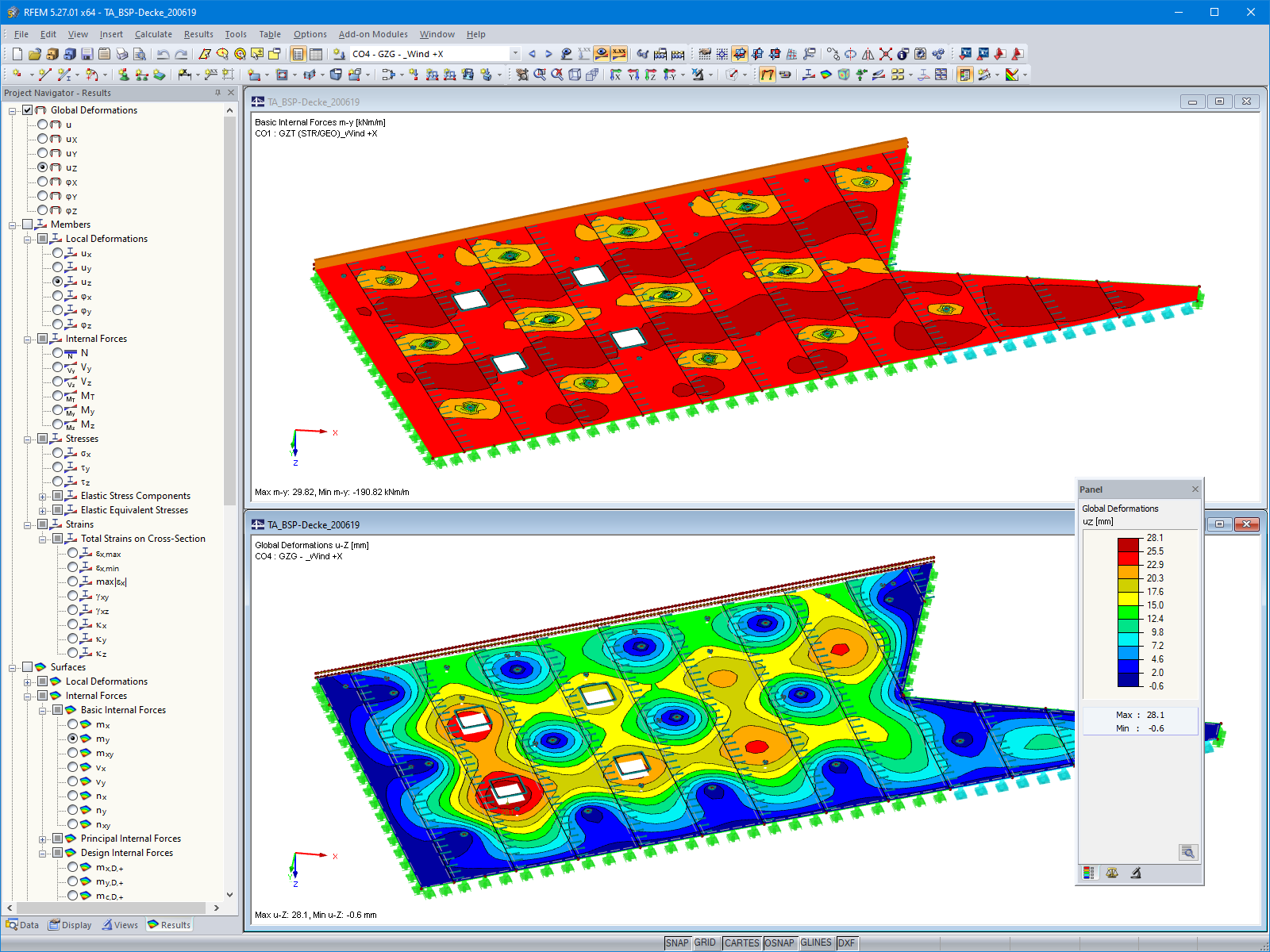Switch to the Display tab at the bottom
The height and width of the screenshot is (952, 1270).
click(x=71, y=924)
